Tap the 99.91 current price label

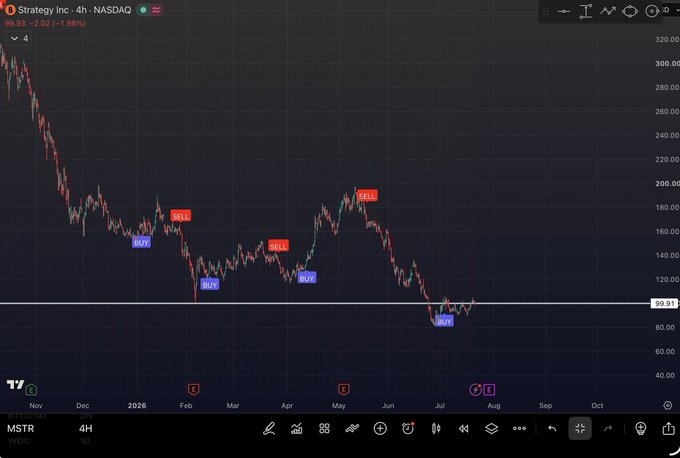coord(665,304)
